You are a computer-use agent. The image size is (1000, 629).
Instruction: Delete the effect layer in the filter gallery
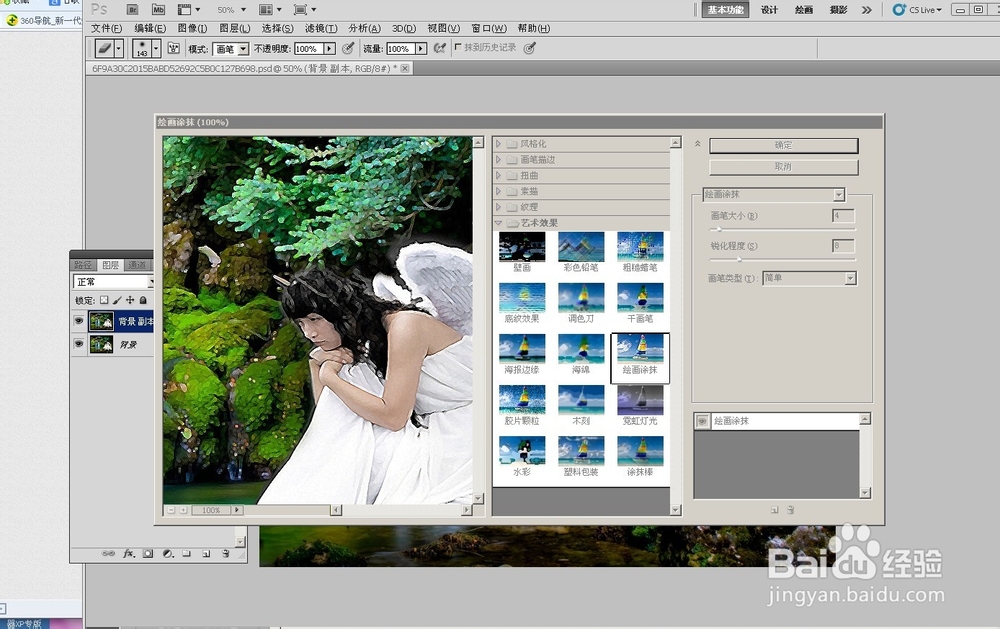tap(791, 510)
